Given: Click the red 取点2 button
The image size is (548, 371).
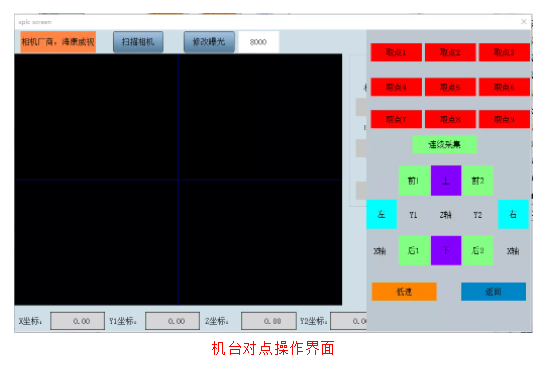Looking at the screenshot, I should tap(450, 52).
